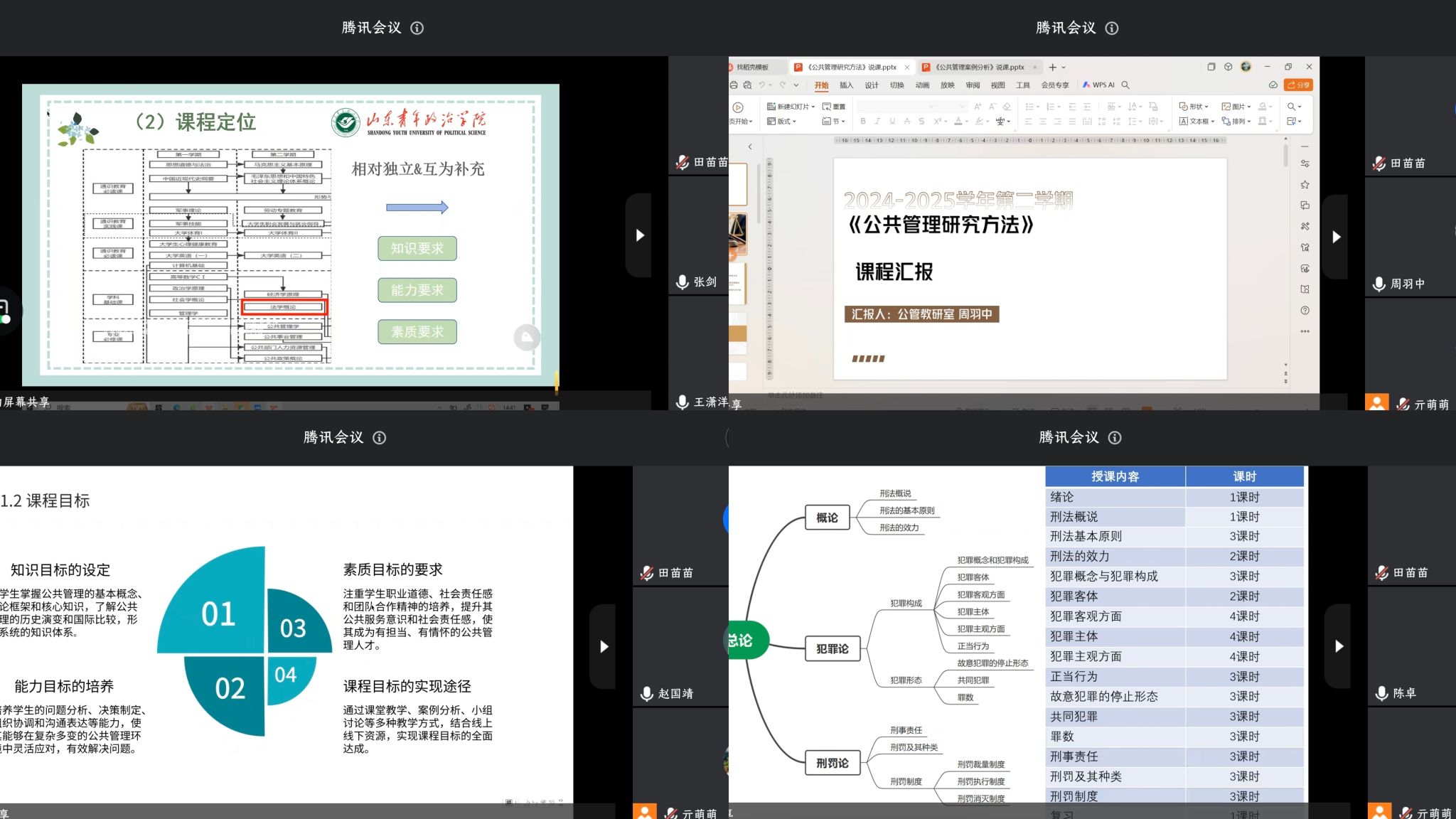Toggle italic formatting in WPS ribbon
This screenshot has width=1456, height=819.
(877, 122)
